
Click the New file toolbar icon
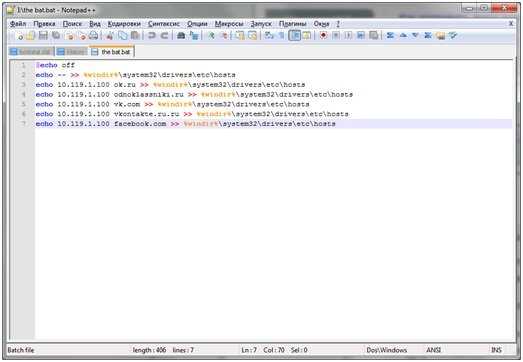pos(20,36)
